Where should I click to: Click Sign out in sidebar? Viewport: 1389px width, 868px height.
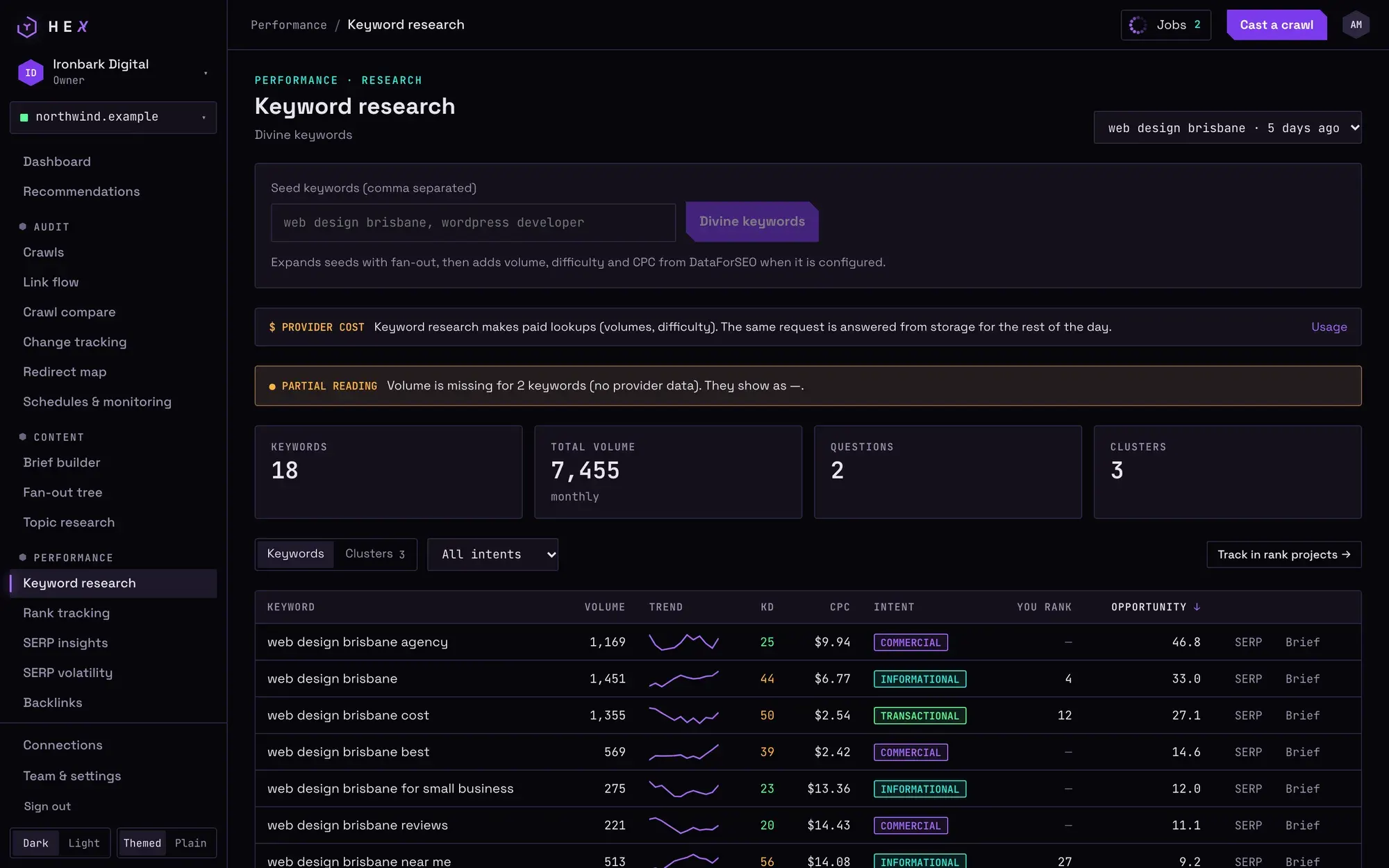pyautogui.click(x=47, y=806)
